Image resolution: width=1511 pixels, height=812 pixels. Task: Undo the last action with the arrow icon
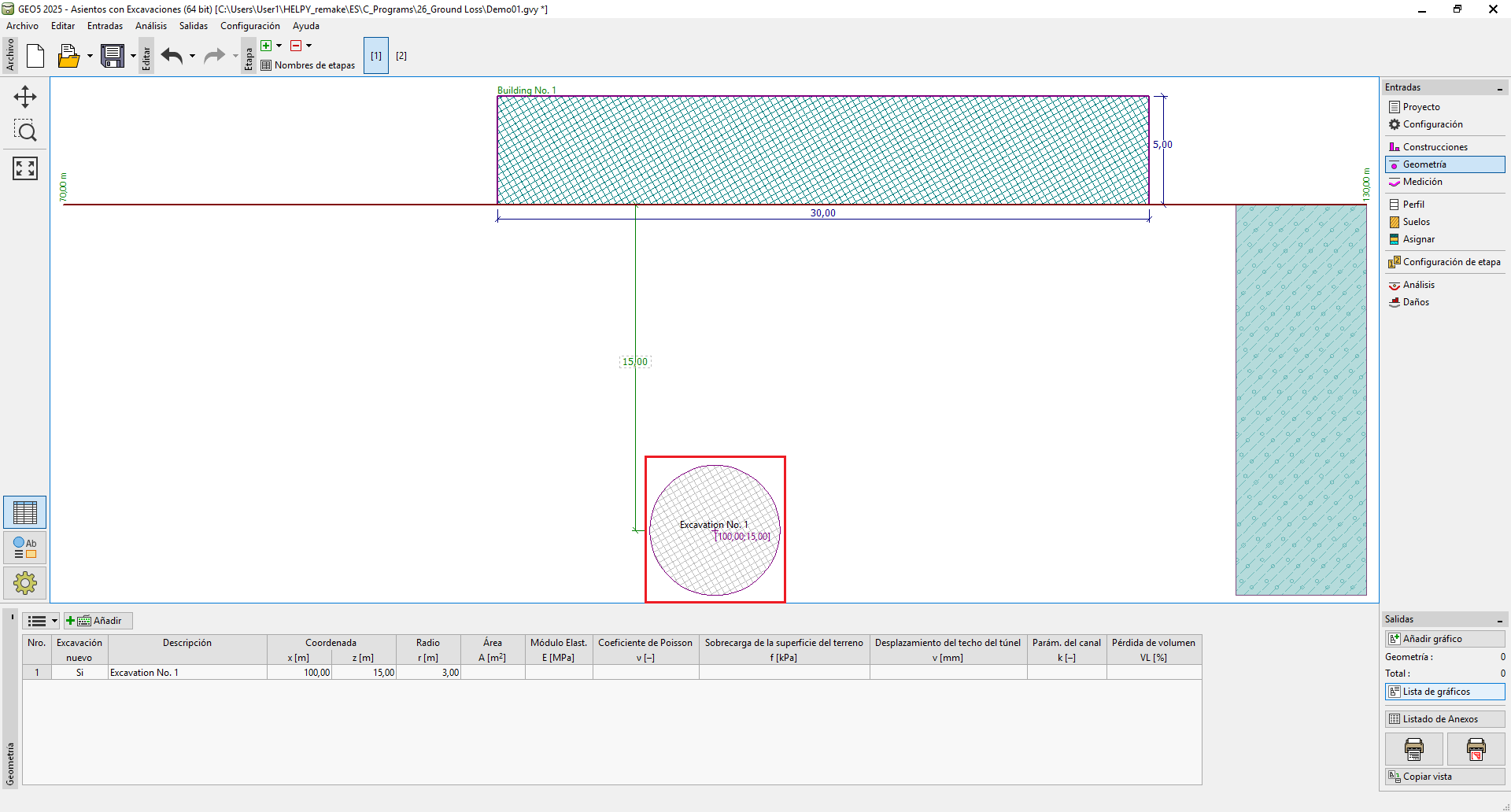(172, 56)
